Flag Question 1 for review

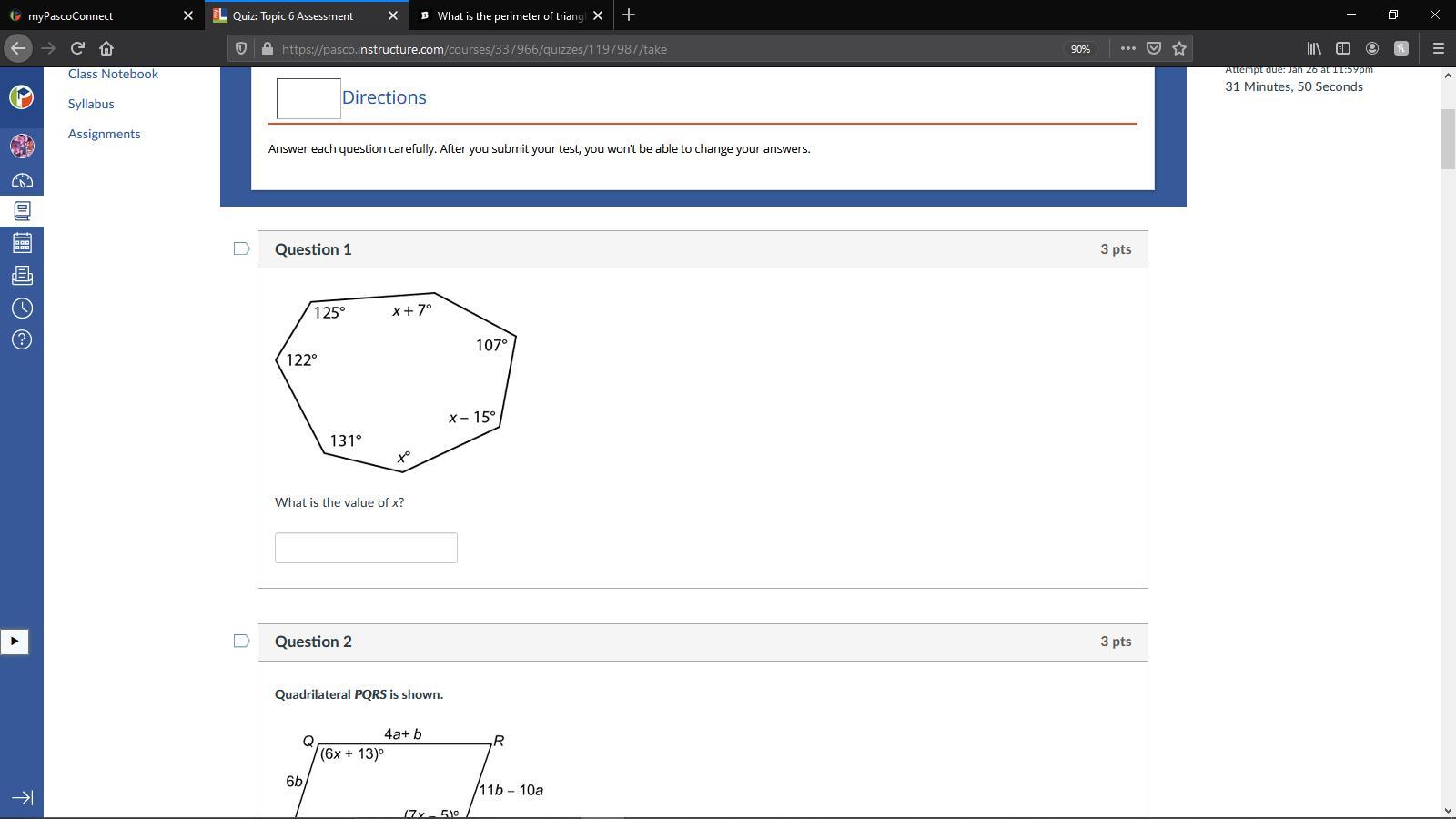point(241,249)
